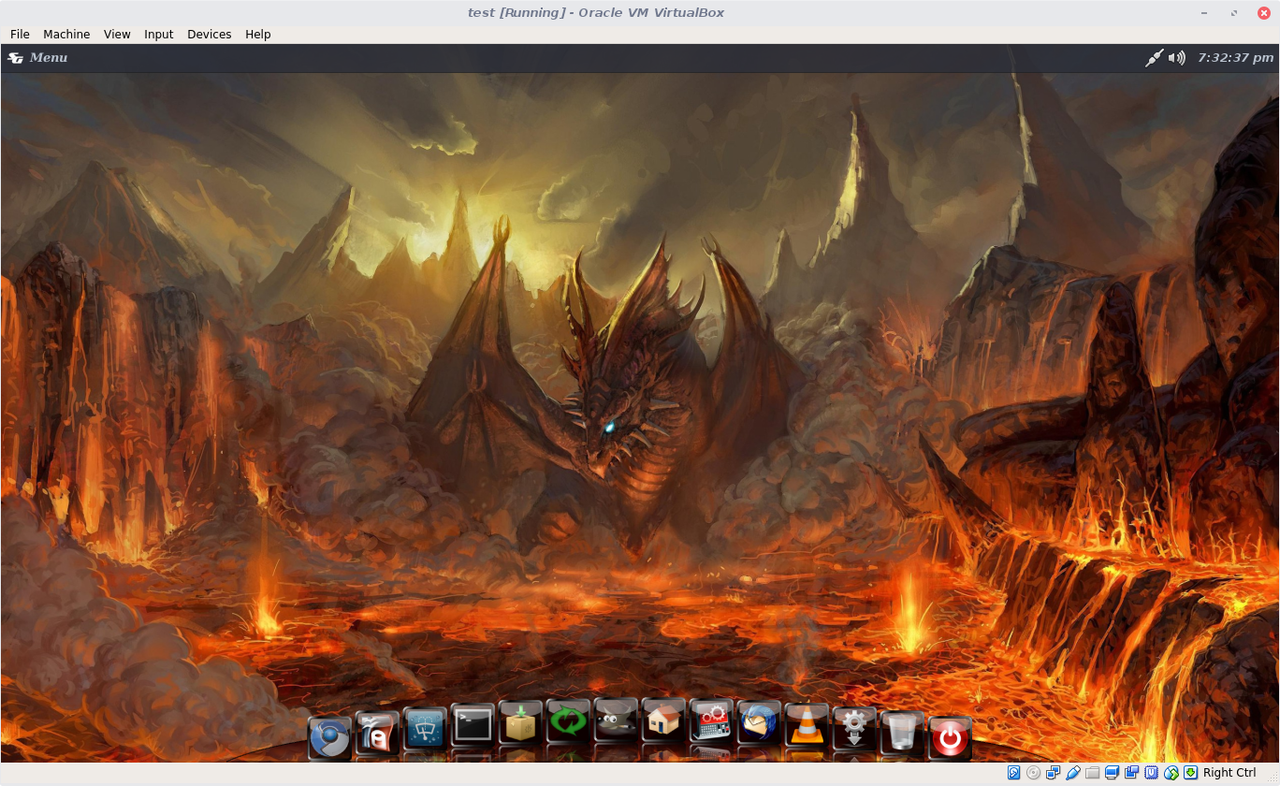This screenshot has width=1280, height=786.
Task: Click the optical disc status icon
Action: pyautogui.click(x=1033, y=773)
